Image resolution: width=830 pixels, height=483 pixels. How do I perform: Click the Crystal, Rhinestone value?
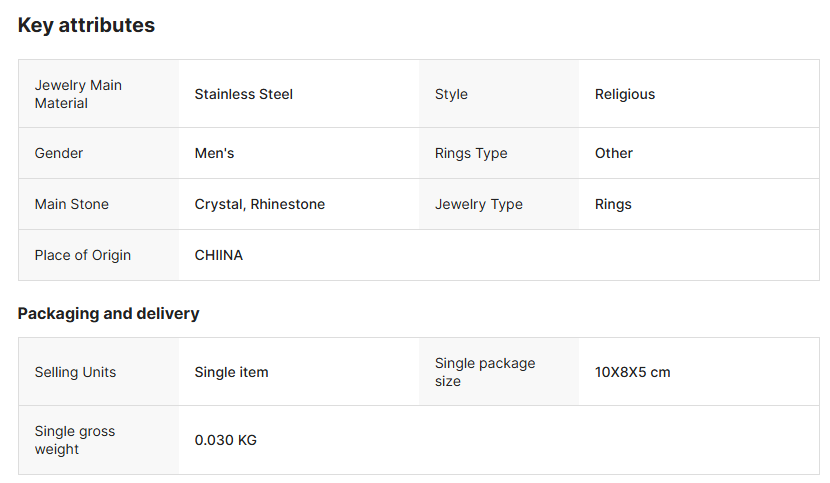point(260,204)
